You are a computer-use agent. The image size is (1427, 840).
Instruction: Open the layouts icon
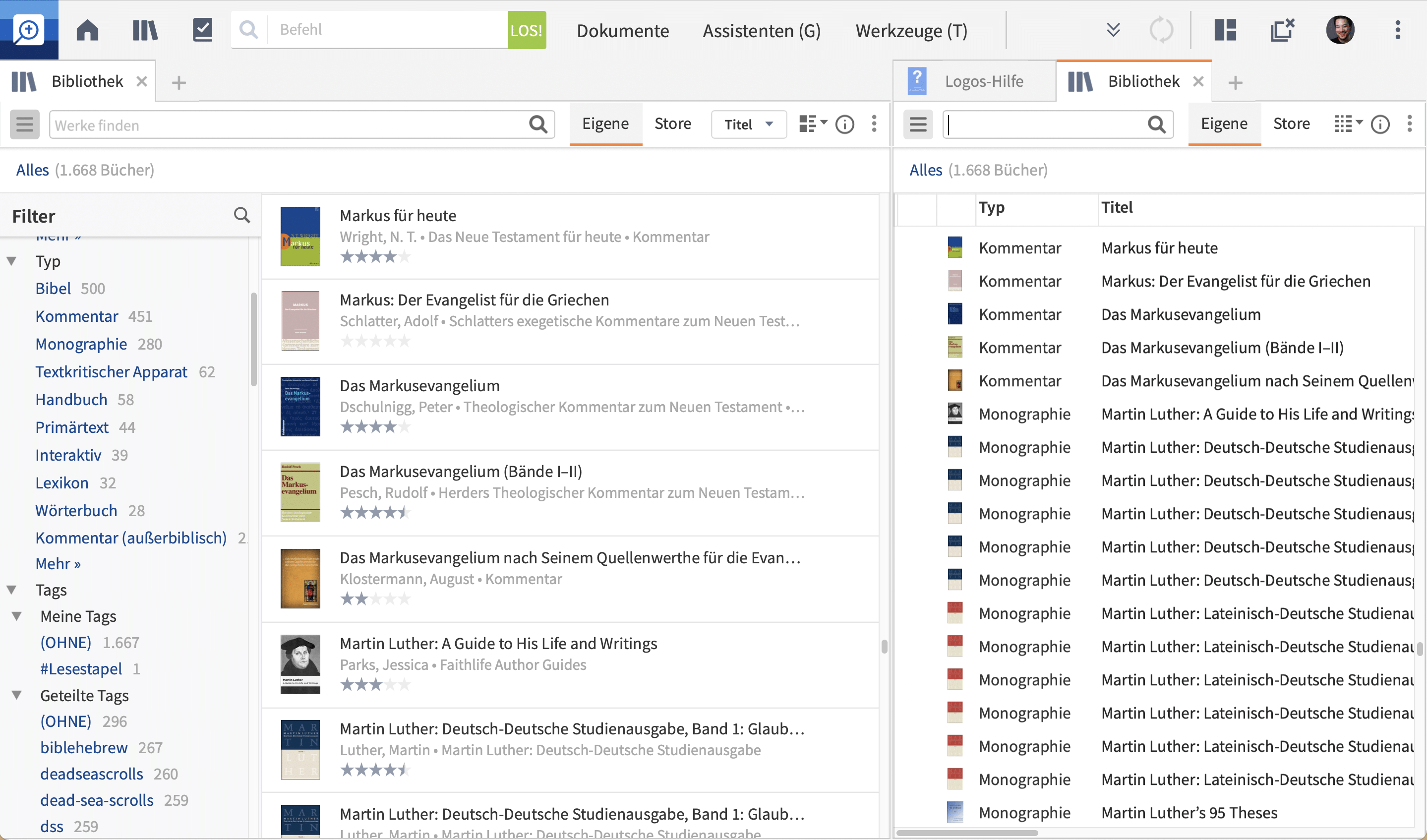tap(1225, 29)
